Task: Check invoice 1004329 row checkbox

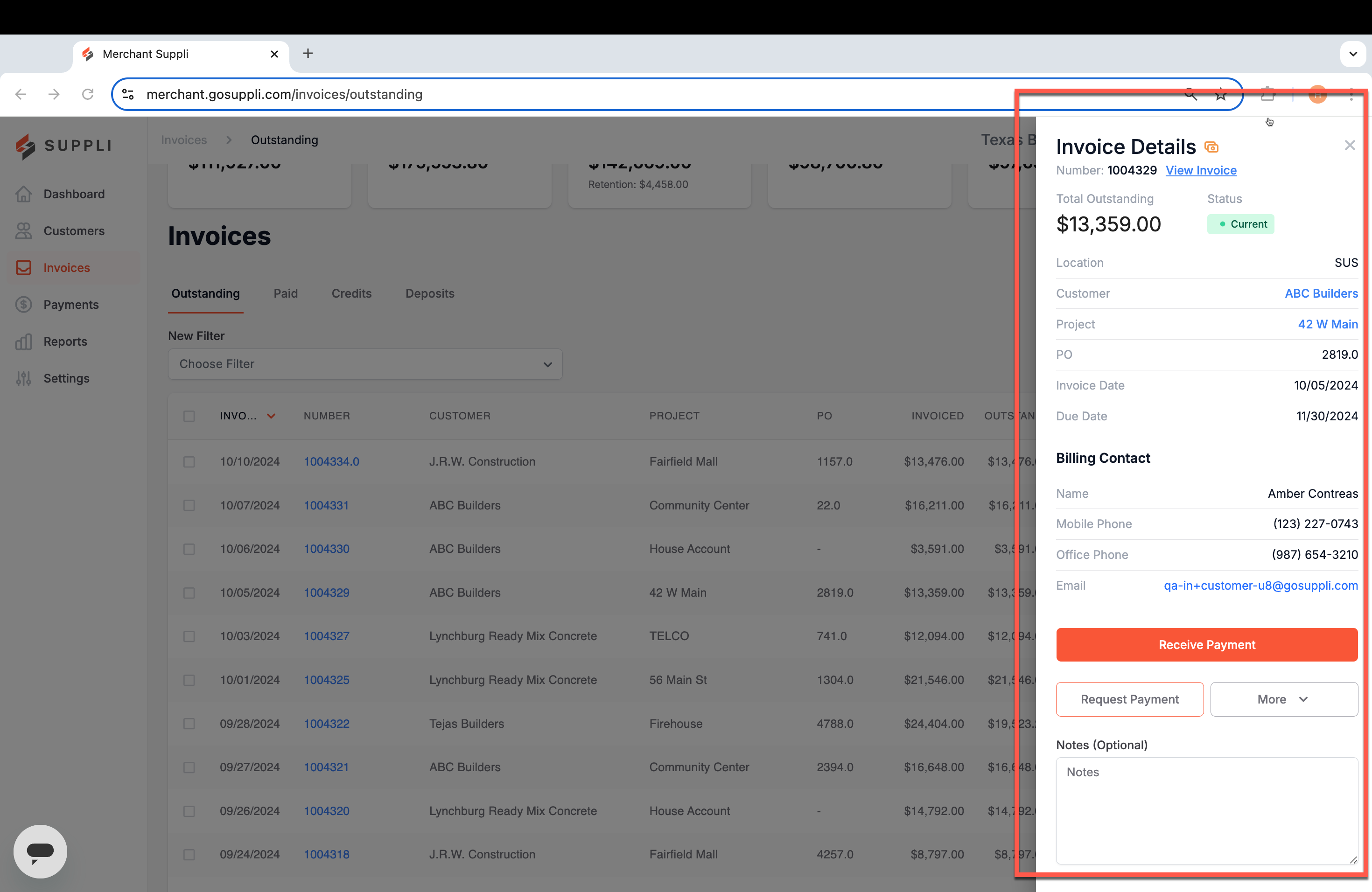Action: click(x=189, y=593)
